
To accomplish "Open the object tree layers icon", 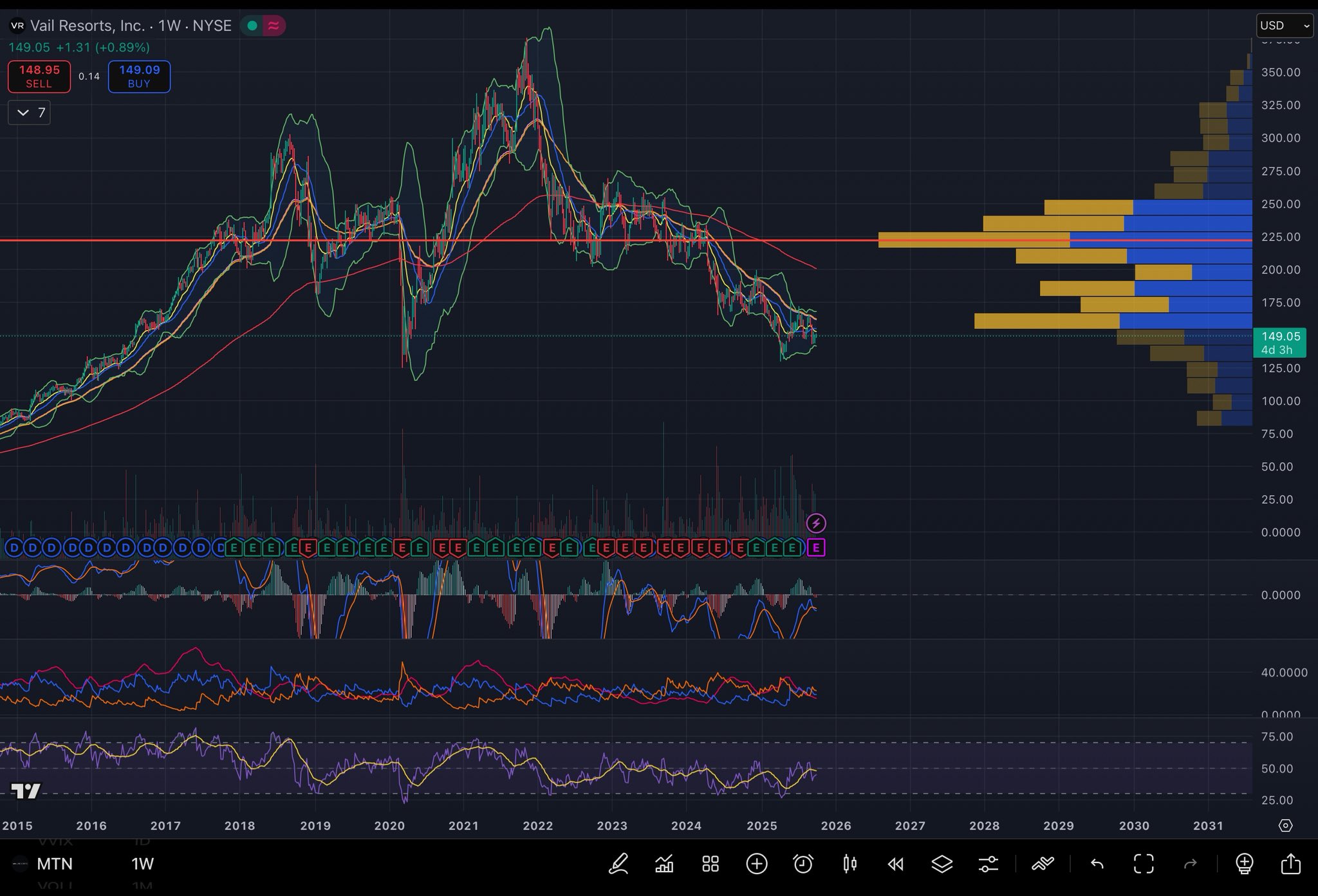I will (942, 864).
